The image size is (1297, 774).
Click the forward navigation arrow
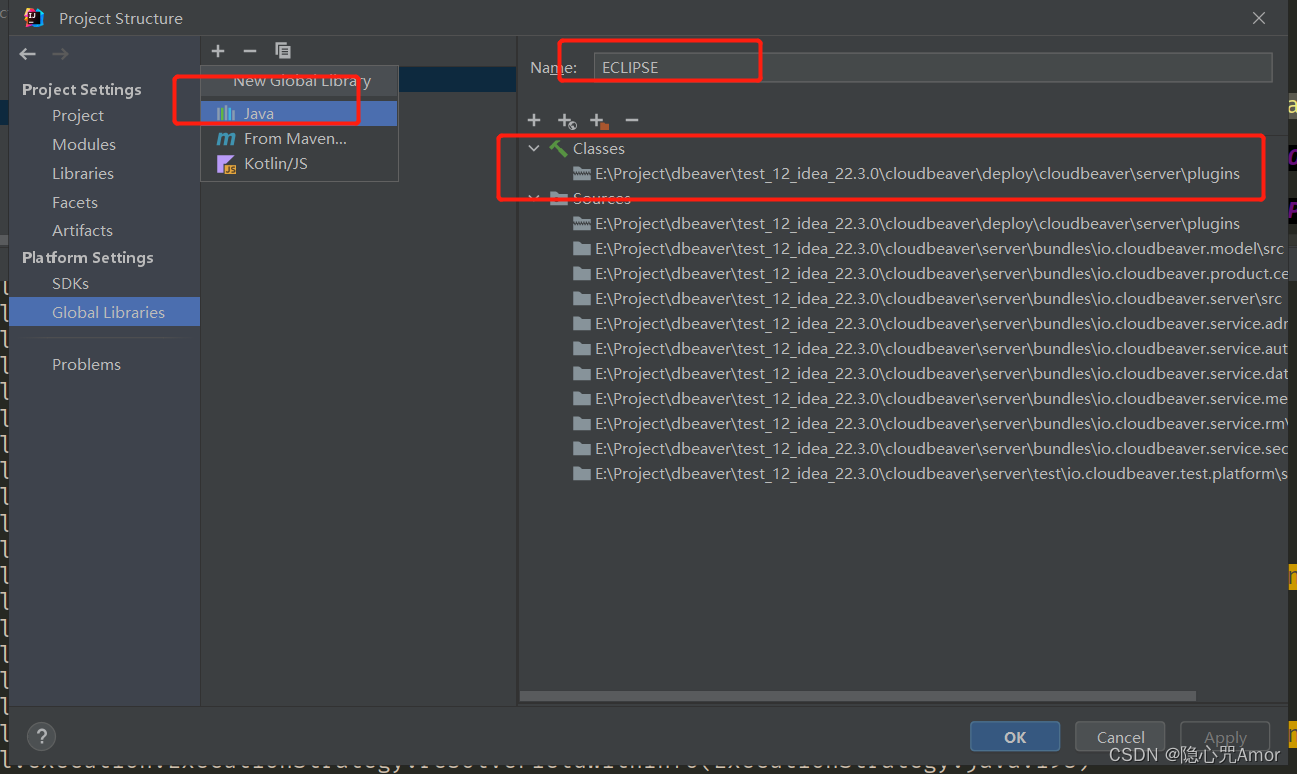[60, 54]
